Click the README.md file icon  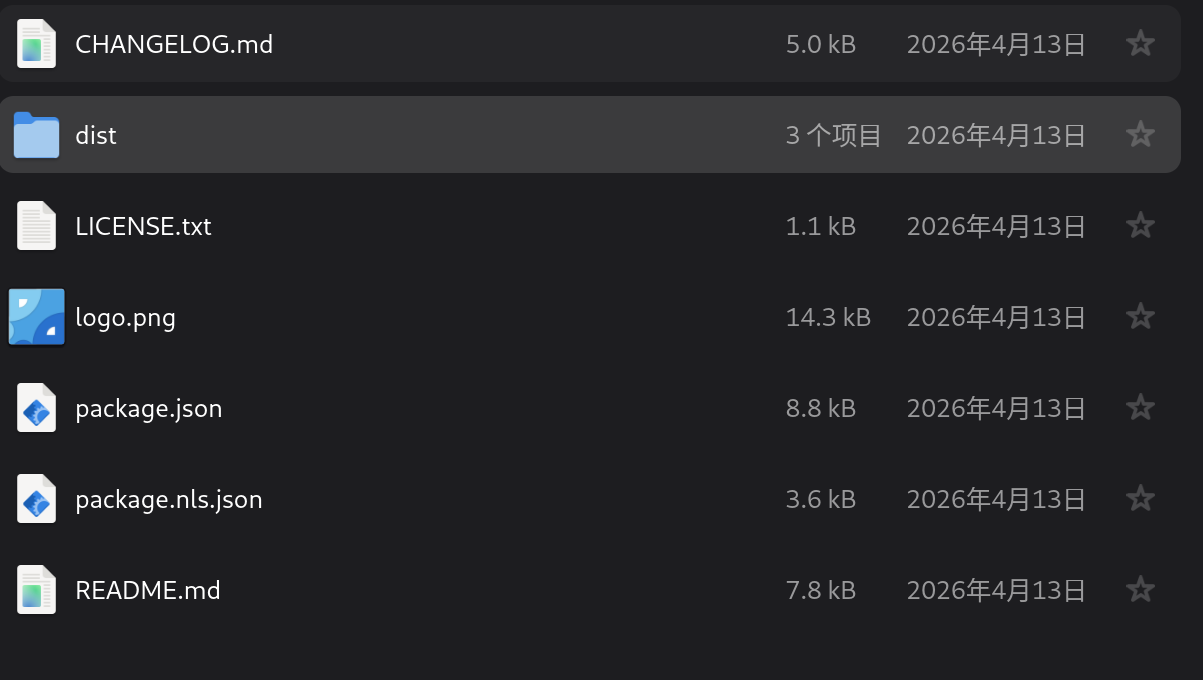click(x=37, y=590)
